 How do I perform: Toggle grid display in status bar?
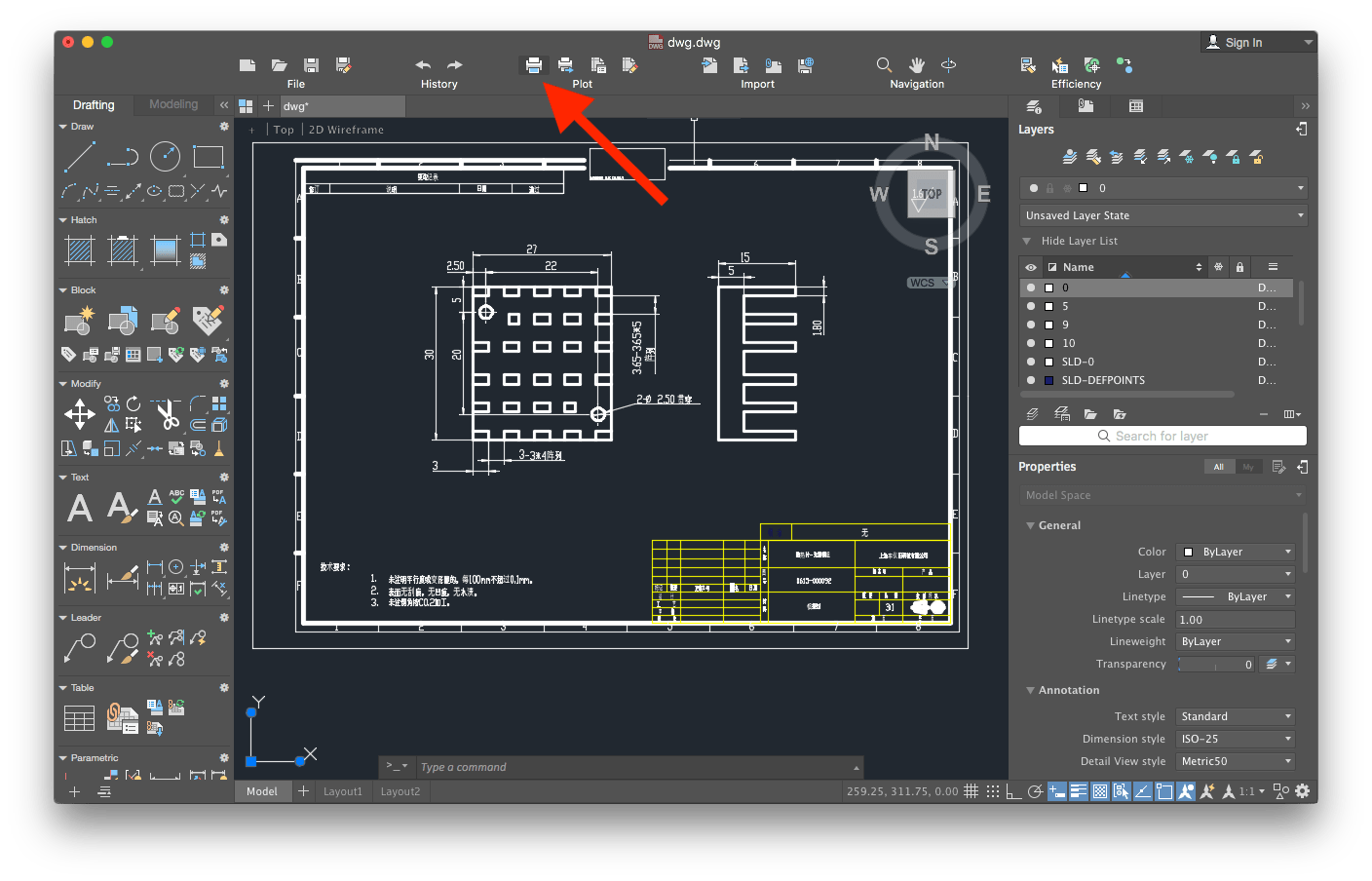[x=972, y=791]
